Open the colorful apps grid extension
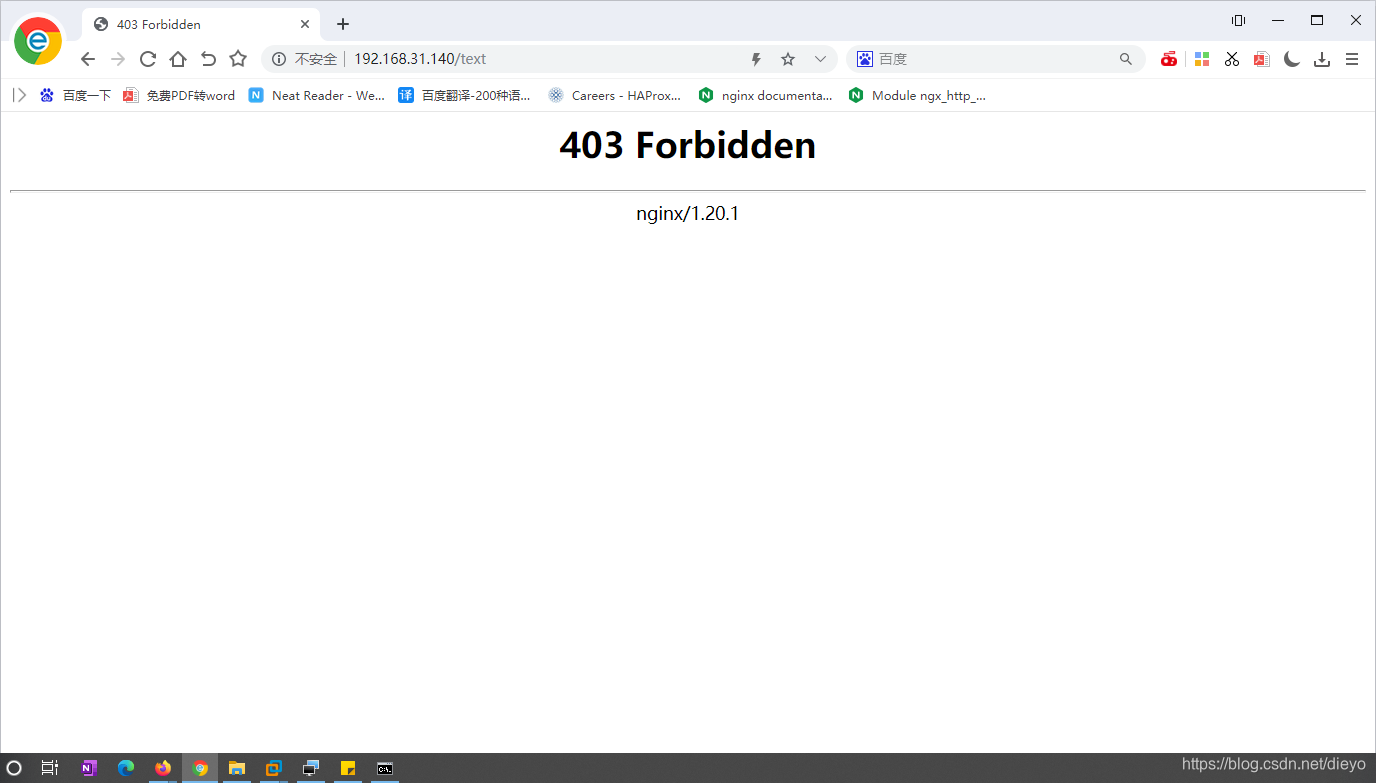Image resolution: width=1376 pixels, height=783 pixels. 1202,59
